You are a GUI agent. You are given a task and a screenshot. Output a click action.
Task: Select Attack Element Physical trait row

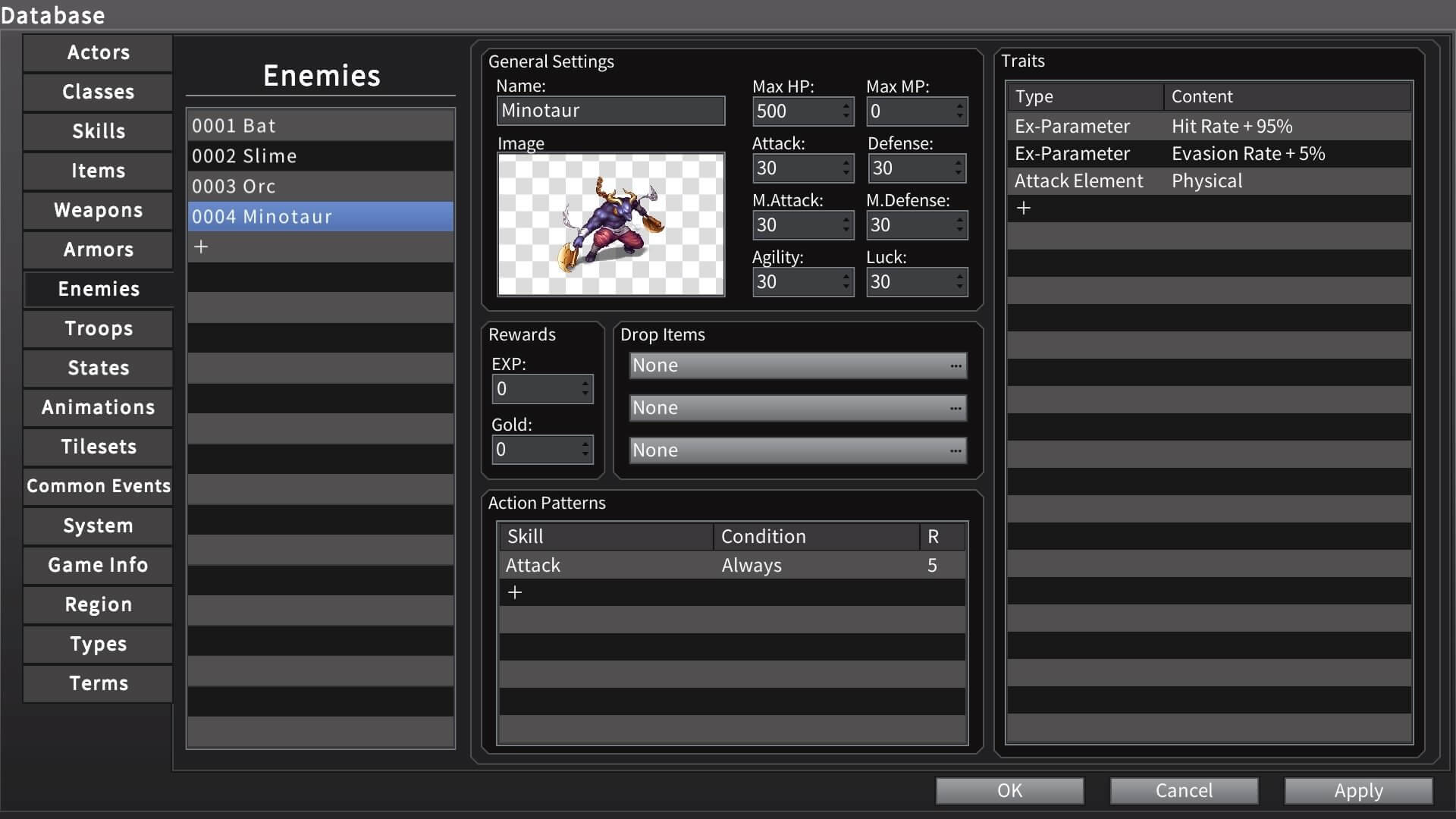point(1209,181)
